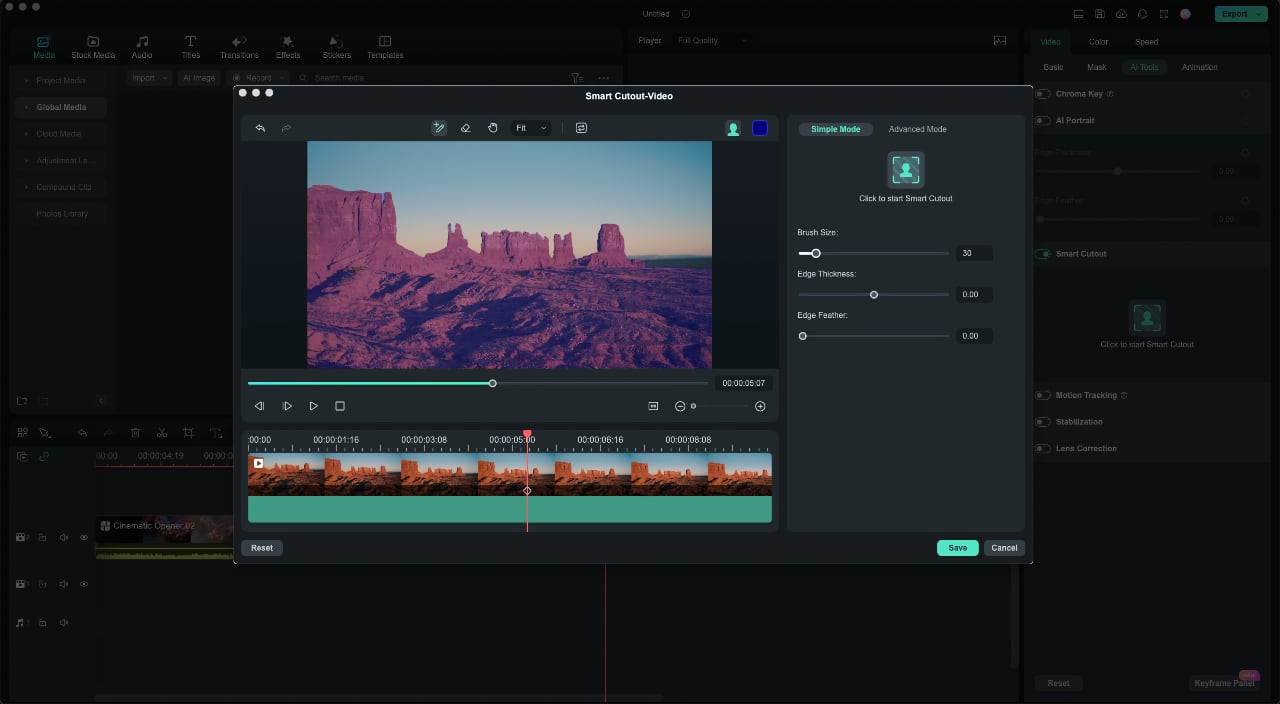Enable Motion Tracking in the right panel
Viewport: 1280px width, 704px height.
pyautogui.click(x=1041, y=395)
